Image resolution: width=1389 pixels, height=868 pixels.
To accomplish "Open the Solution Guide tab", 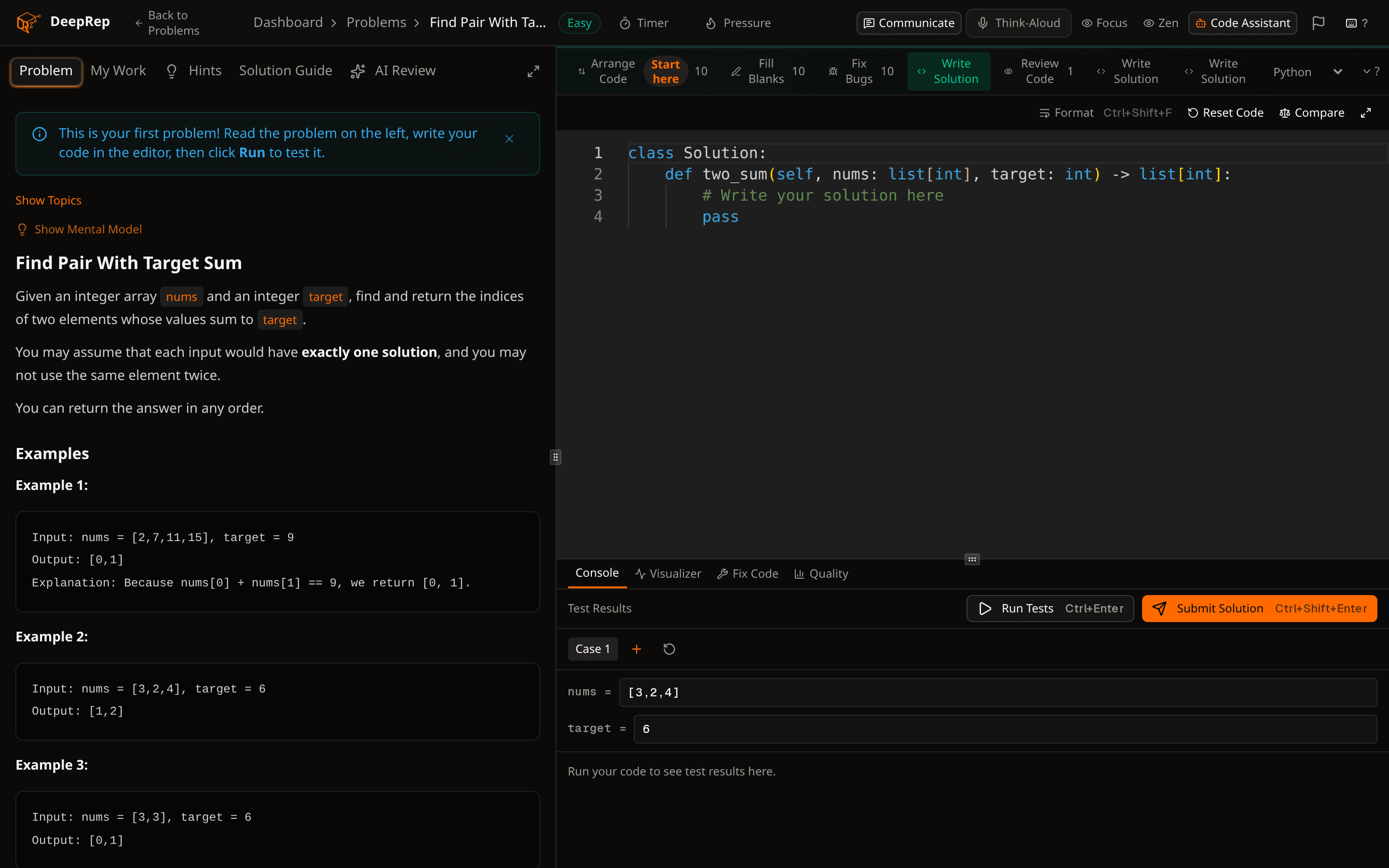I will pyautogui.click(x=285, y=70).
